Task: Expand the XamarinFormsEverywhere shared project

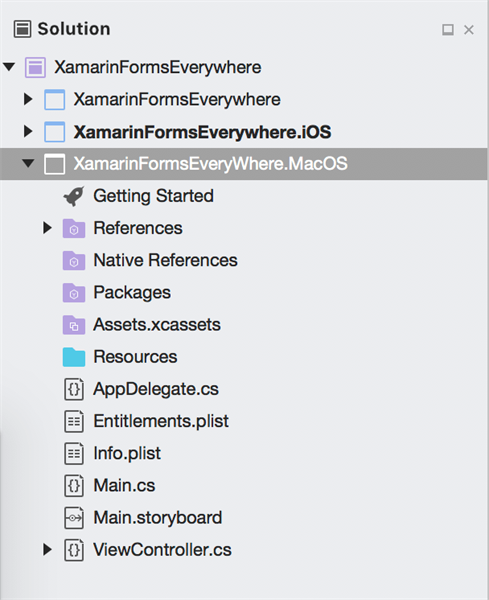Action: point(28,99)
